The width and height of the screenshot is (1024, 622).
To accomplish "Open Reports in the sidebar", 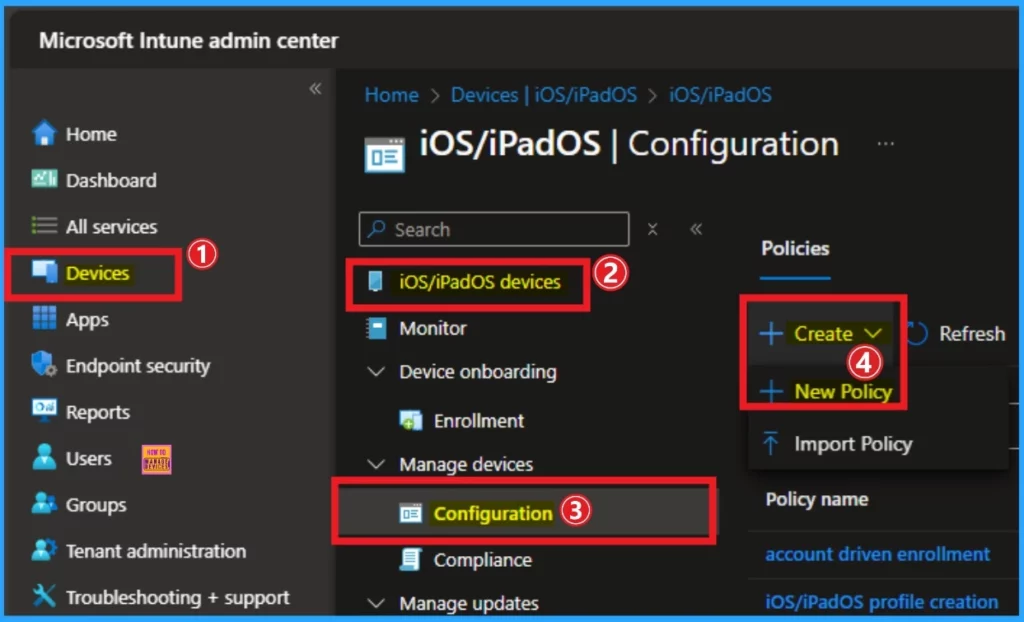I will [98, 412].
